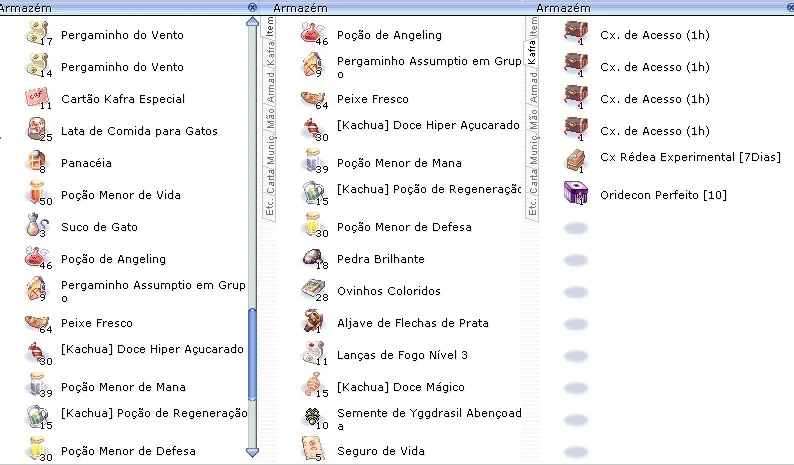Click the Poção Menor de Defesa icon in middle panel
Viewport: 794px width, 465px height.
click(314, 225)
